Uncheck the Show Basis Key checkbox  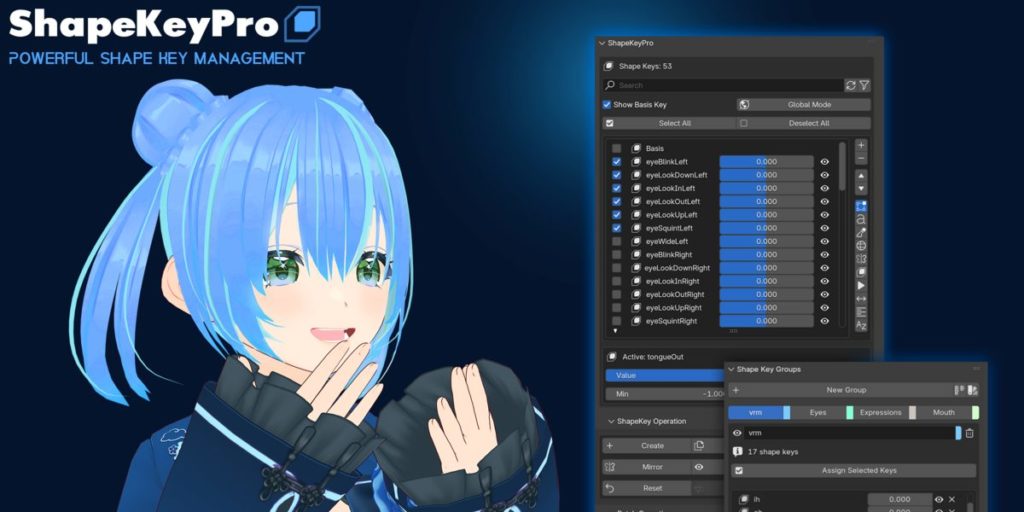[607, 105]
